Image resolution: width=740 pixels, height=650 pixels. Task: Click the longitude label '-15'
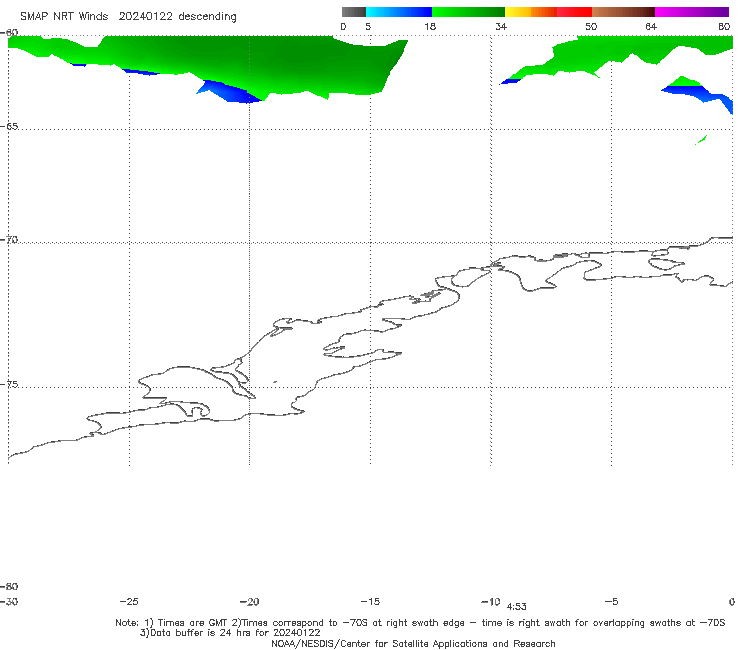(370, 602)
